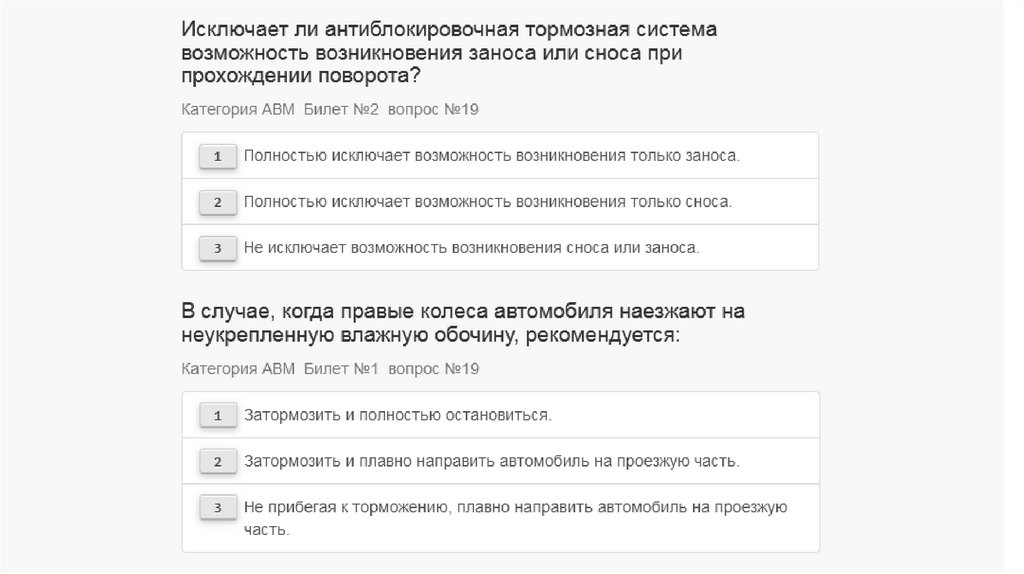Click button 1 for the ABS question
The width and height of the screenshot is (1024, 574).
point(217,156)
